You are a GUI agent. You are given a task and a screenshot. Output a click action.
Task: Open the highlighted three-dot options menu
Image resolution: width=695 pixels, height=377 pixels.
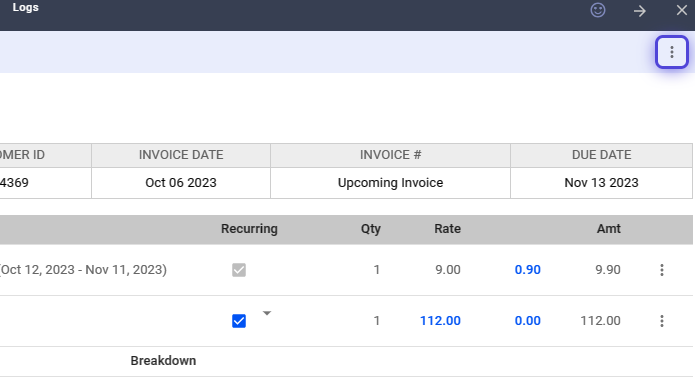672,52
